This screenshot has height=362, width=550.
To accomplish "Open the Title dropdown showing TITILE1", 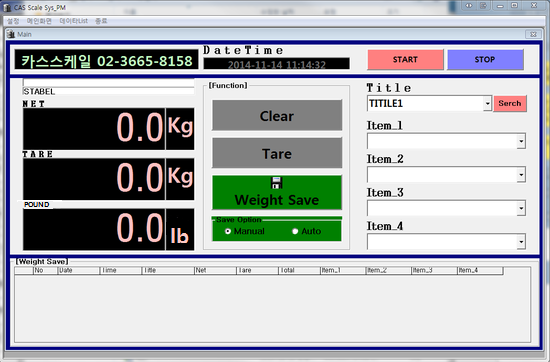I will pyautogui.click(x=487, y=103).
